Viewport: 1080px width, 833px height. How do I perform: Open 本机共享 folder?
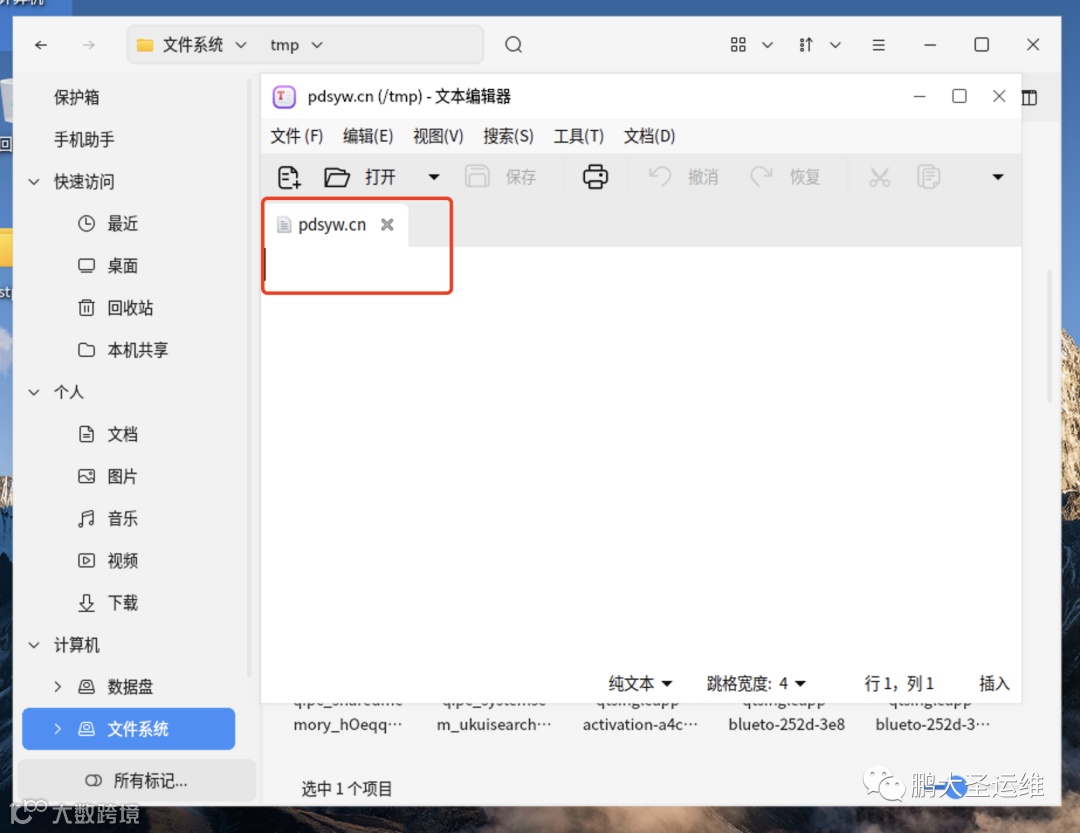point(138,349)
